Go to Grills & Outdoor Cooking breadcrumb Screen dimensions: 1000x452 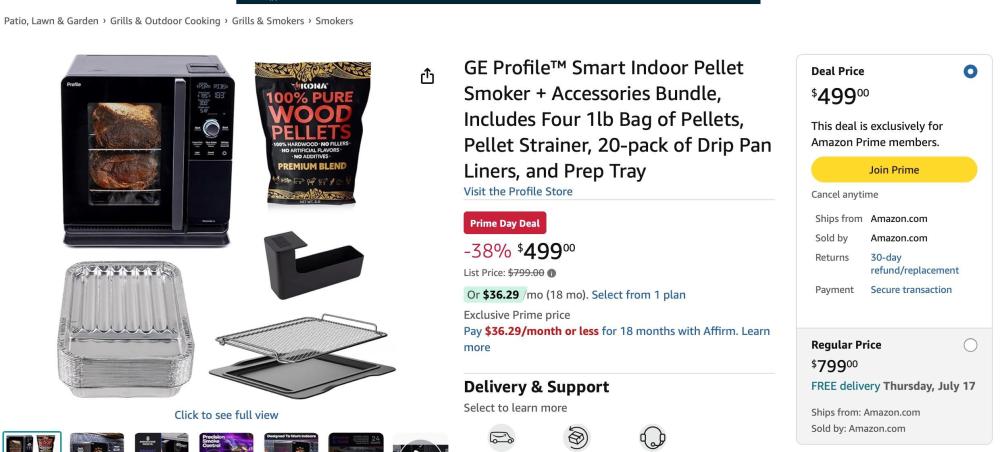165,21
